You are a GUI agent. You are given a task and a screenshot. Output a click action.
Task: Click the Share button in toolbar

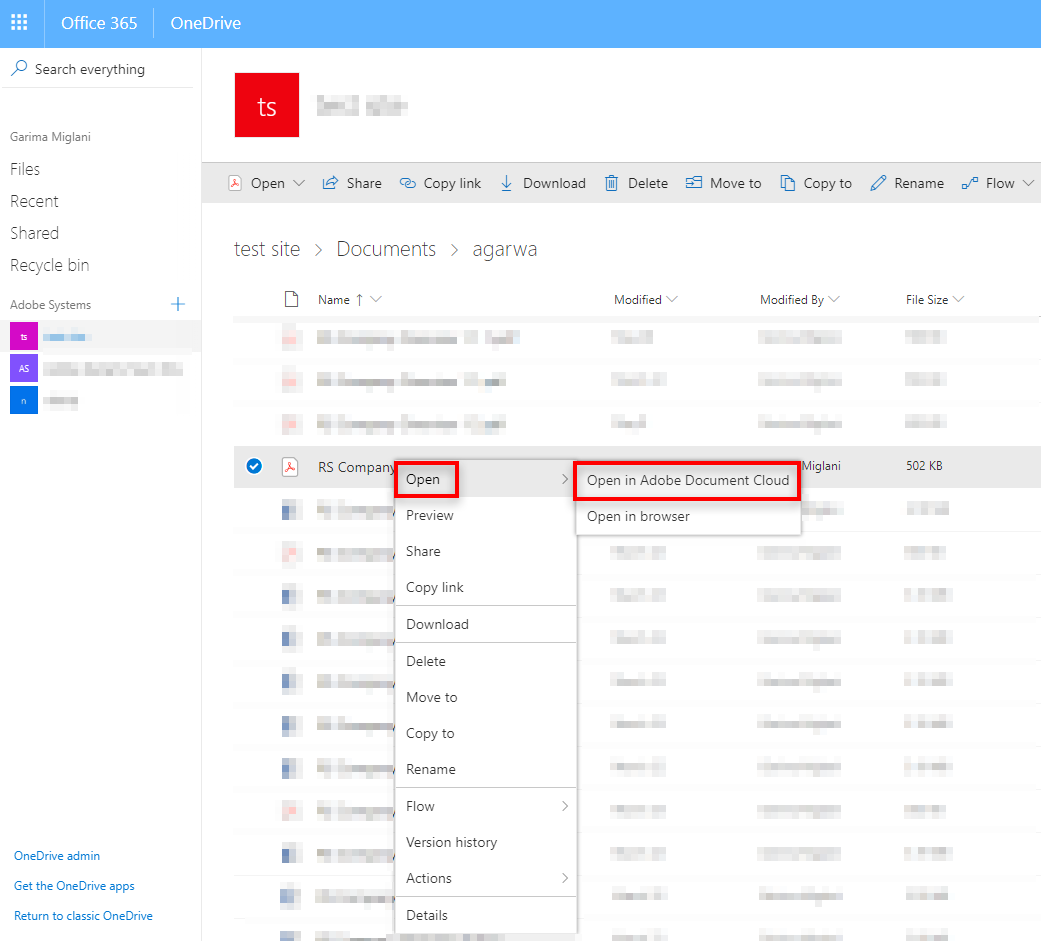pos(352,183)
